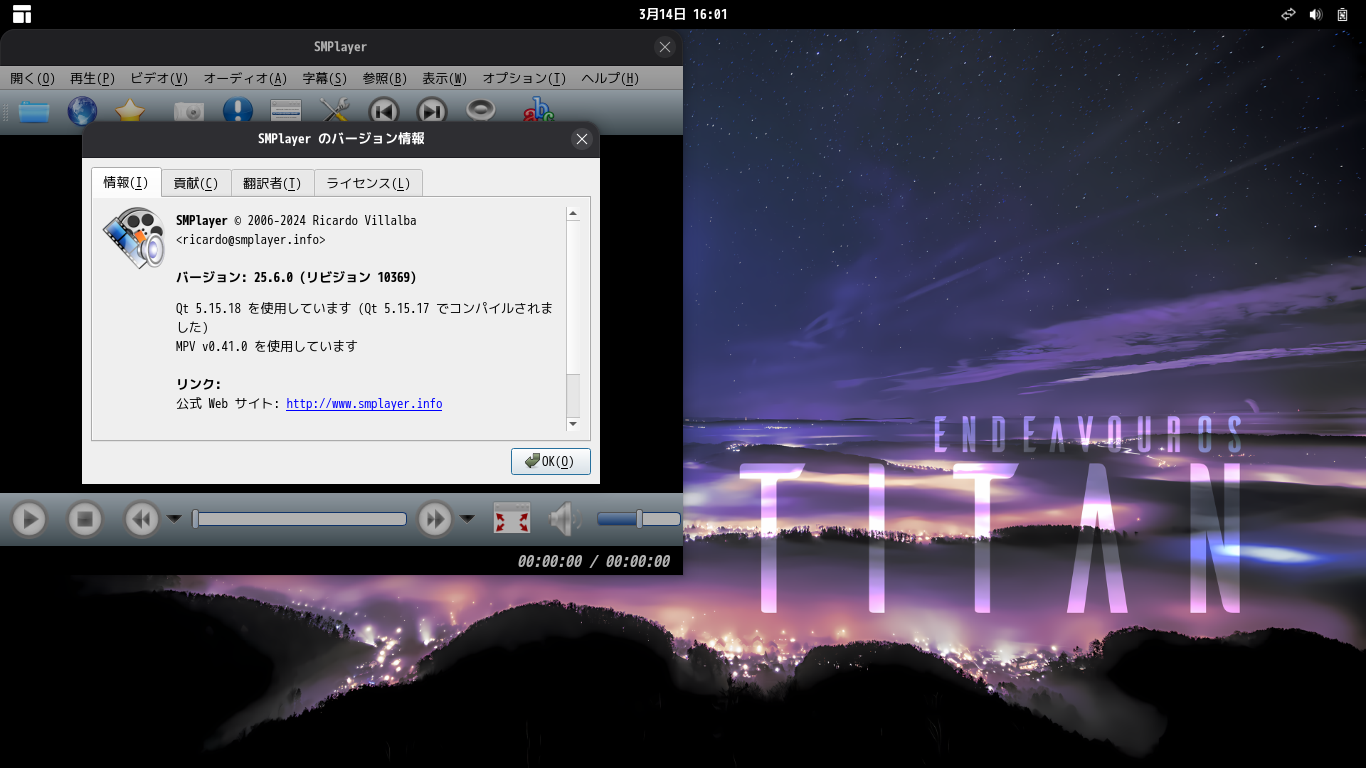Click the blue exclamation info toolbar icon
The image size is (1366, 768).
pyautogui.click(x=238, y=111)
